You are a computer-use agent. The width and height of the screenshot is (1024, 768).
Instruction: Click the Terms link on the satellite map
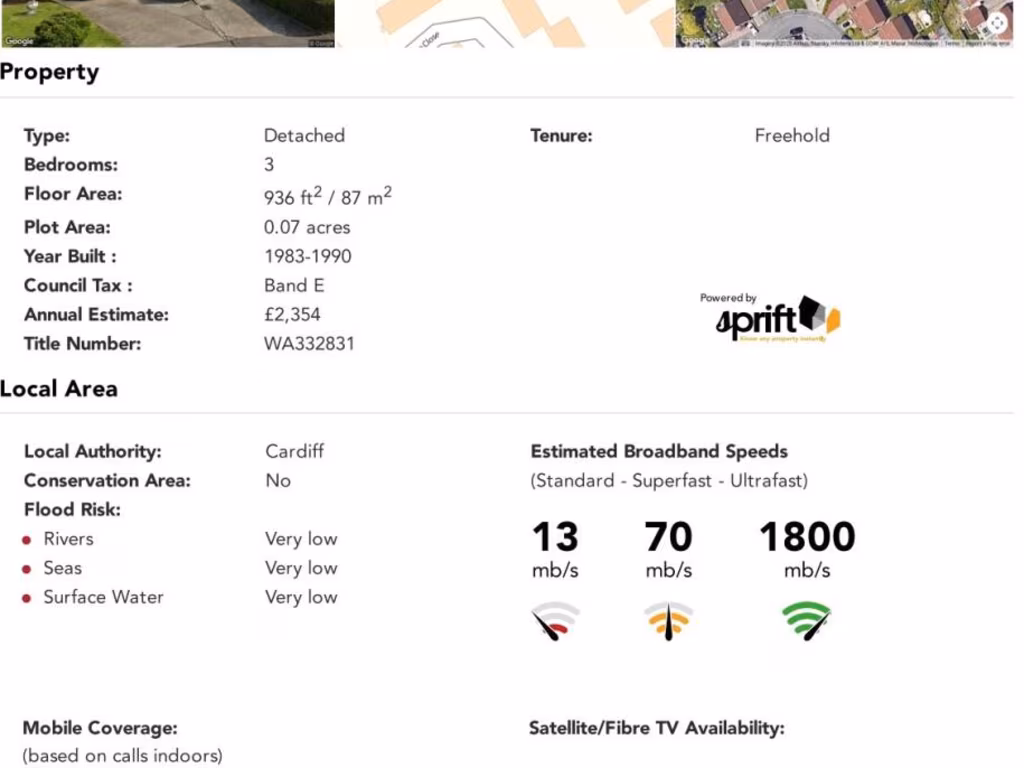(x=951, y=43)
